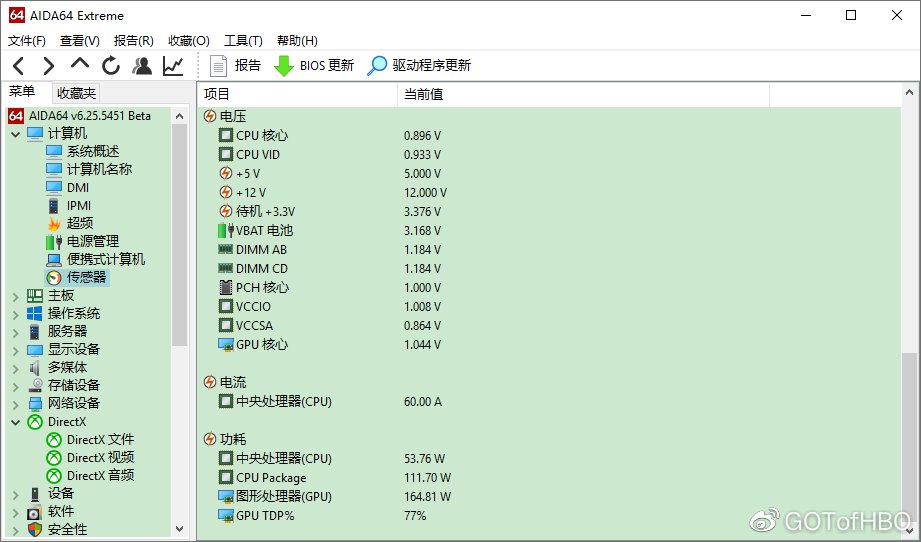921x542 pixels.
Task: Select the GPU TDP% row
Action: (549, 516)
